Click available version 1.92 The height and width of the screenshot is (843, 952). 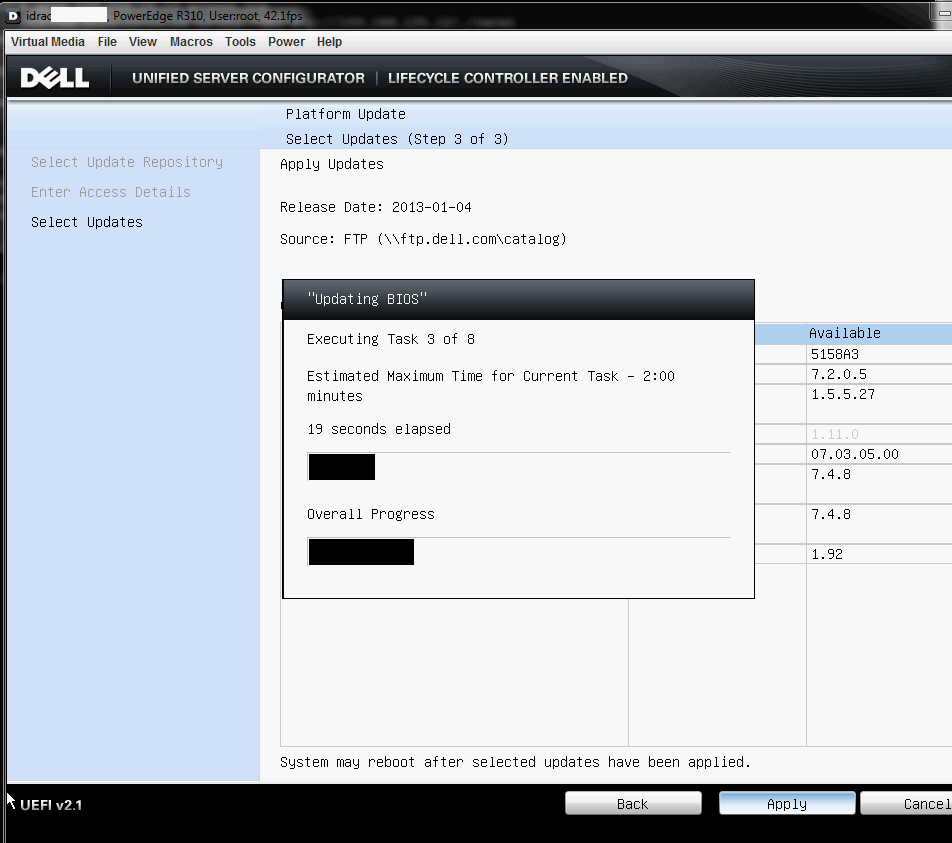point(827,554)
